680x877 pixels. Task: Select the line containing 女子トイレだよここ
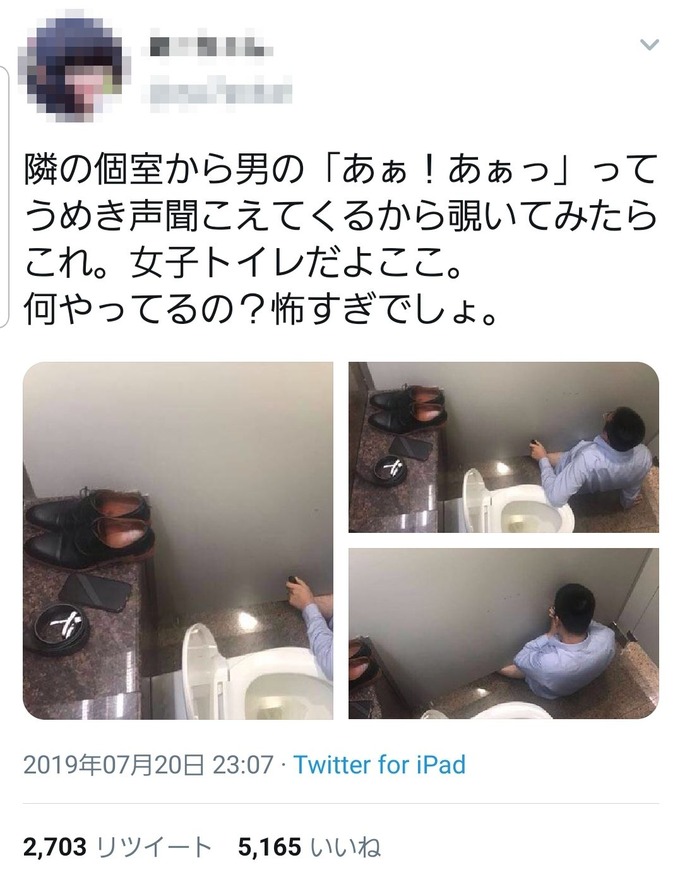[x=244, y=262]
